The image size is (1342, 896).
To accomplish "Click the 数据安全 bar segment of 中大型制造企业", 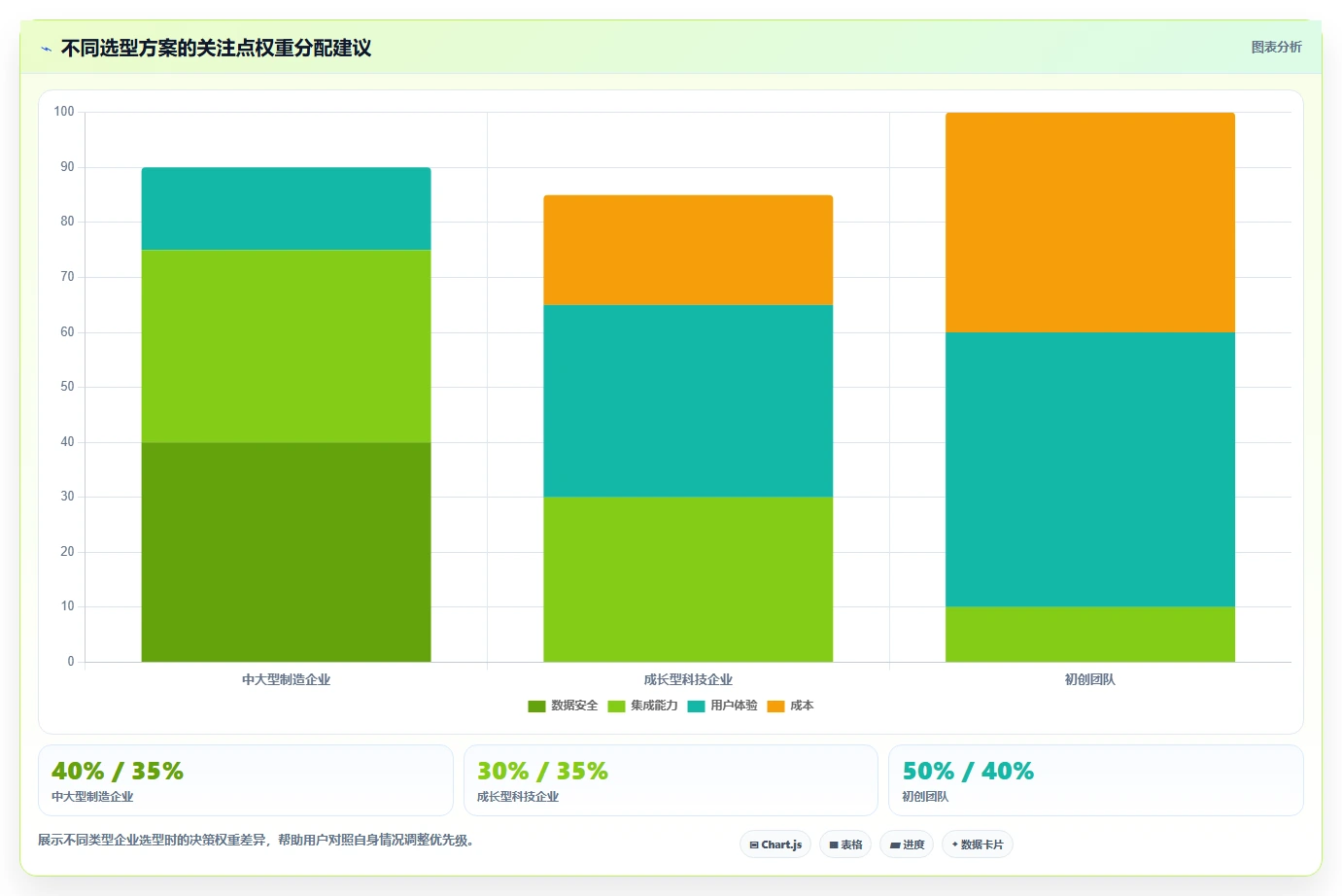I will tap(286, 552).
